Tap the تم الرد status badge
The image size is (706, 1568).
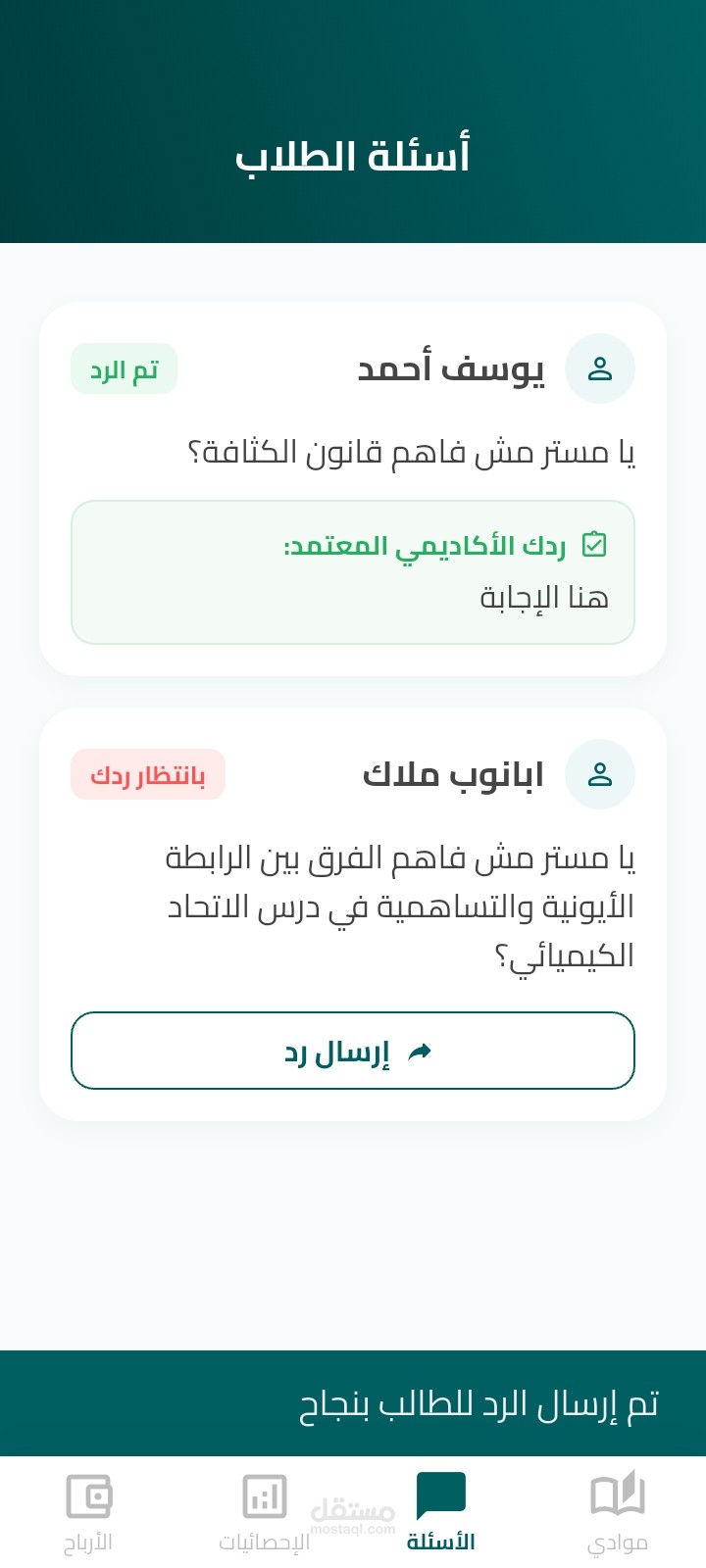point(124,369)
